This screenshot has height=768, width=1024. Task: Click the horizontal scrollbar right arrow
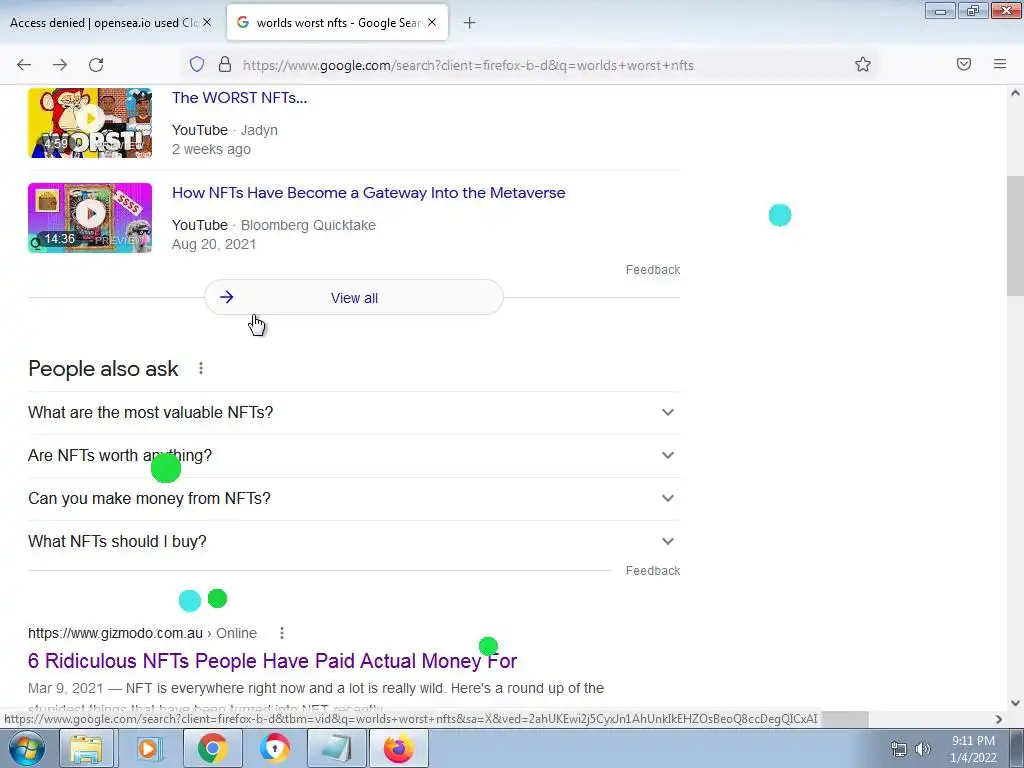point(999,719)
